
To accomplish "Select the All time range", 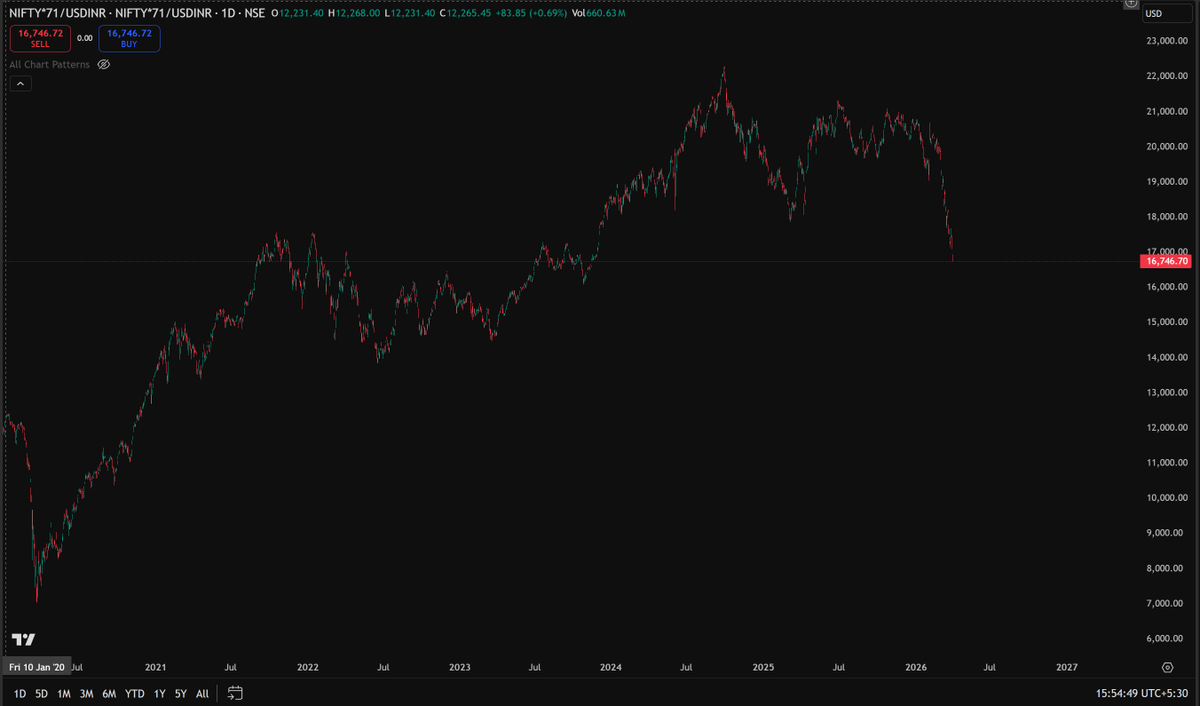I will pos(202,693).
